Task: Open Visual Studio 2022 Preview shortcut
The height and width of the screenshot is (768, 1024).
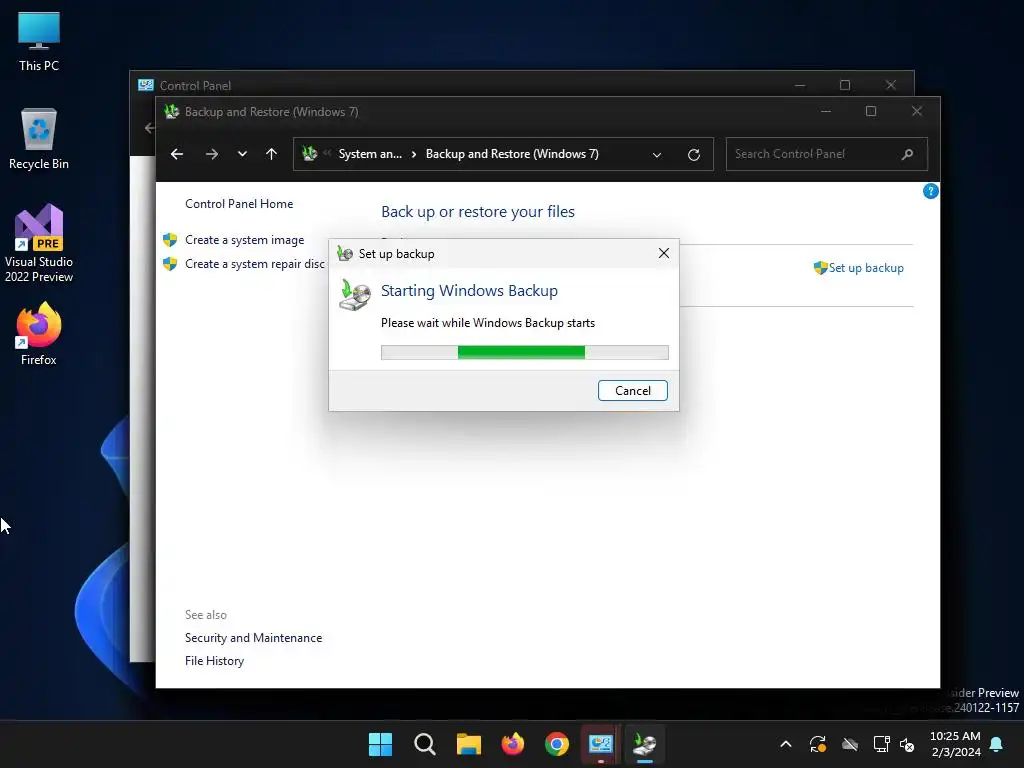Action: 39,244
